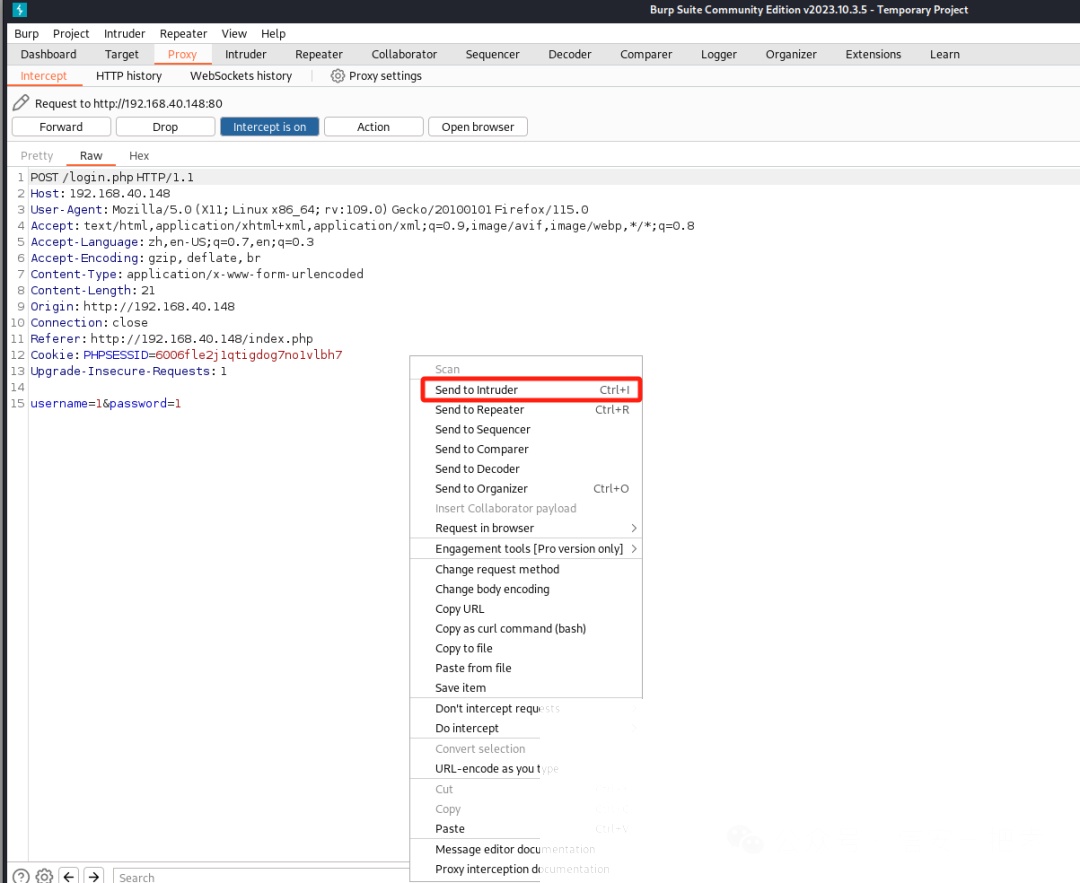Switch to the Intruder tool tab
The image size is (1080, 883).
(245, 54)
